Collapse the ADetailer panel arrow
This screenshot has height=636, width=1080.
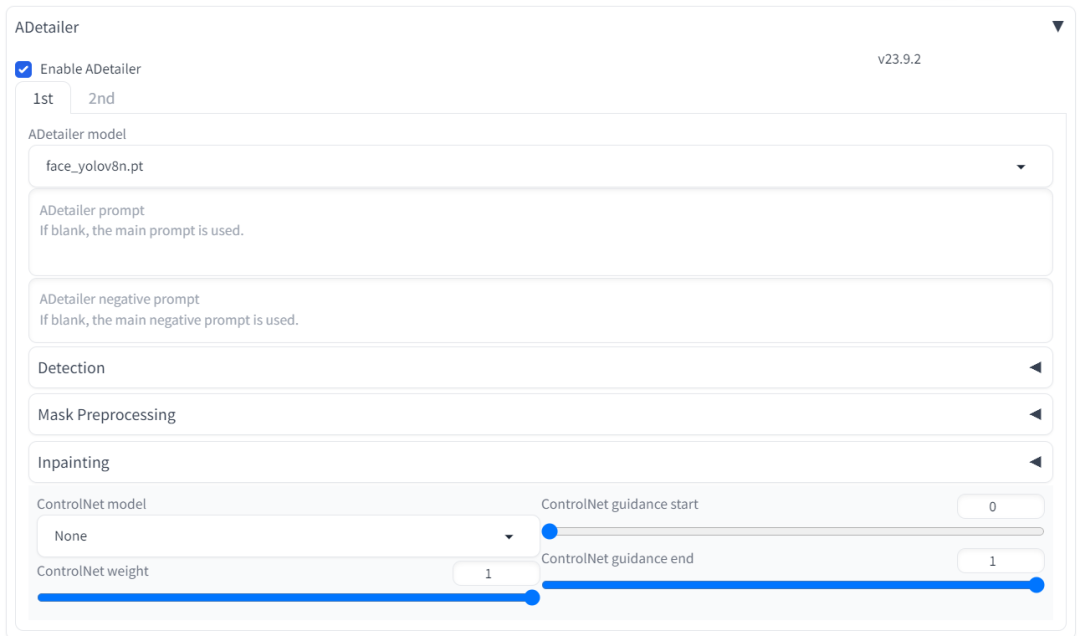pyautogui.click(x=1057, y=27)
